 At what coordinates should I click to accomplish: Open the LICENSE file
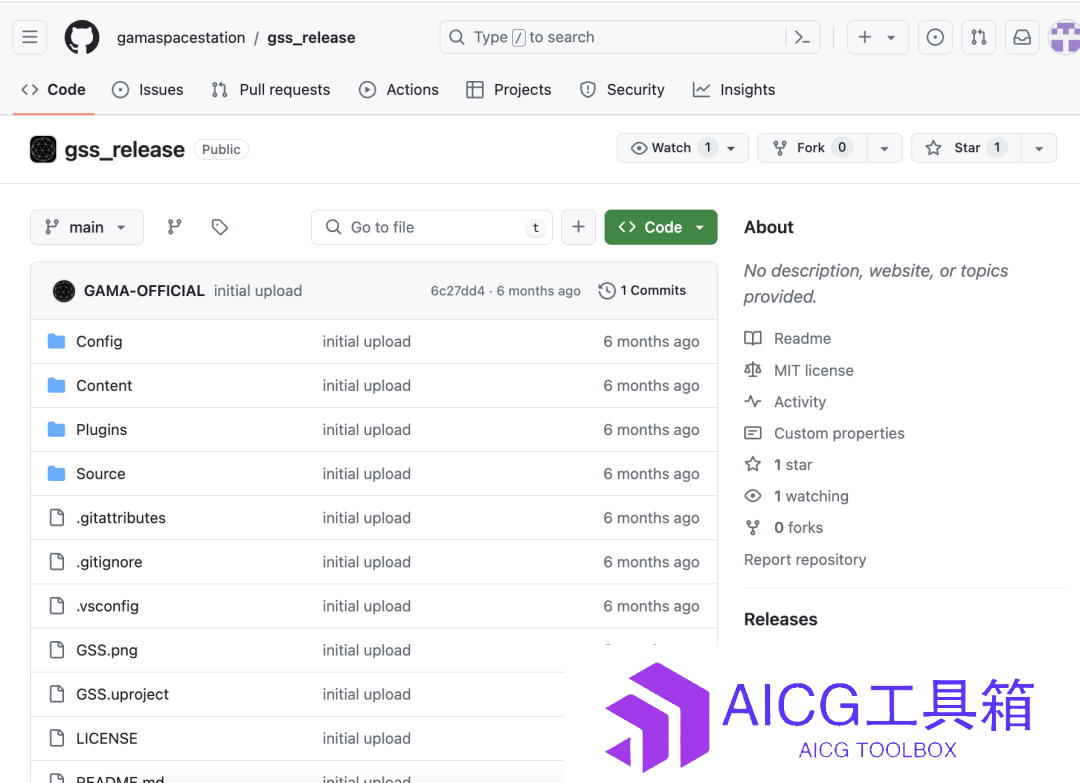pyautogui.click(x=107, y=738)
